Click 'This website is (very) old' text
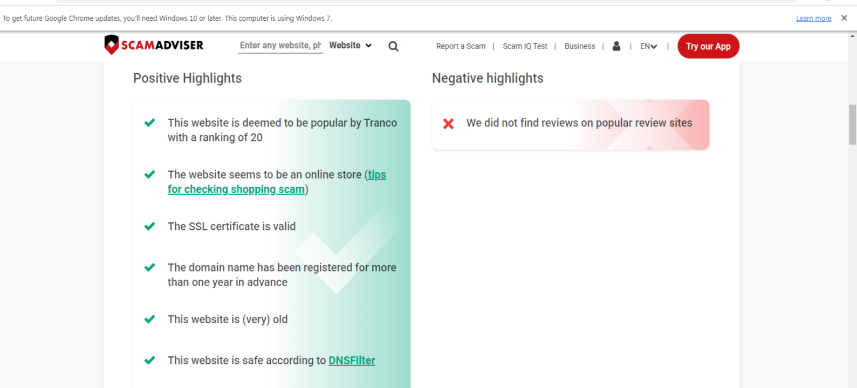Image resolution: width=857 pixels, height=388 pixels. tap(227, 319)
